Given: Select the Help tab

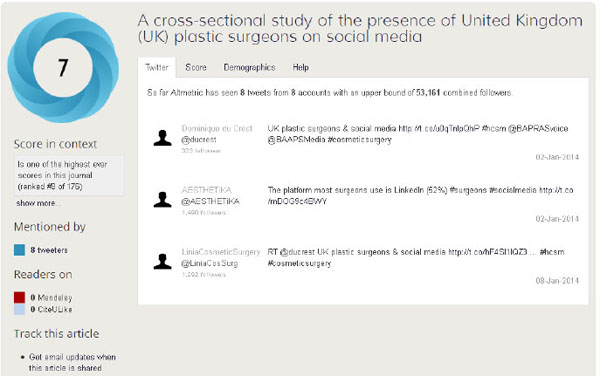Looking at the screenshot, I should click(301, 67).
